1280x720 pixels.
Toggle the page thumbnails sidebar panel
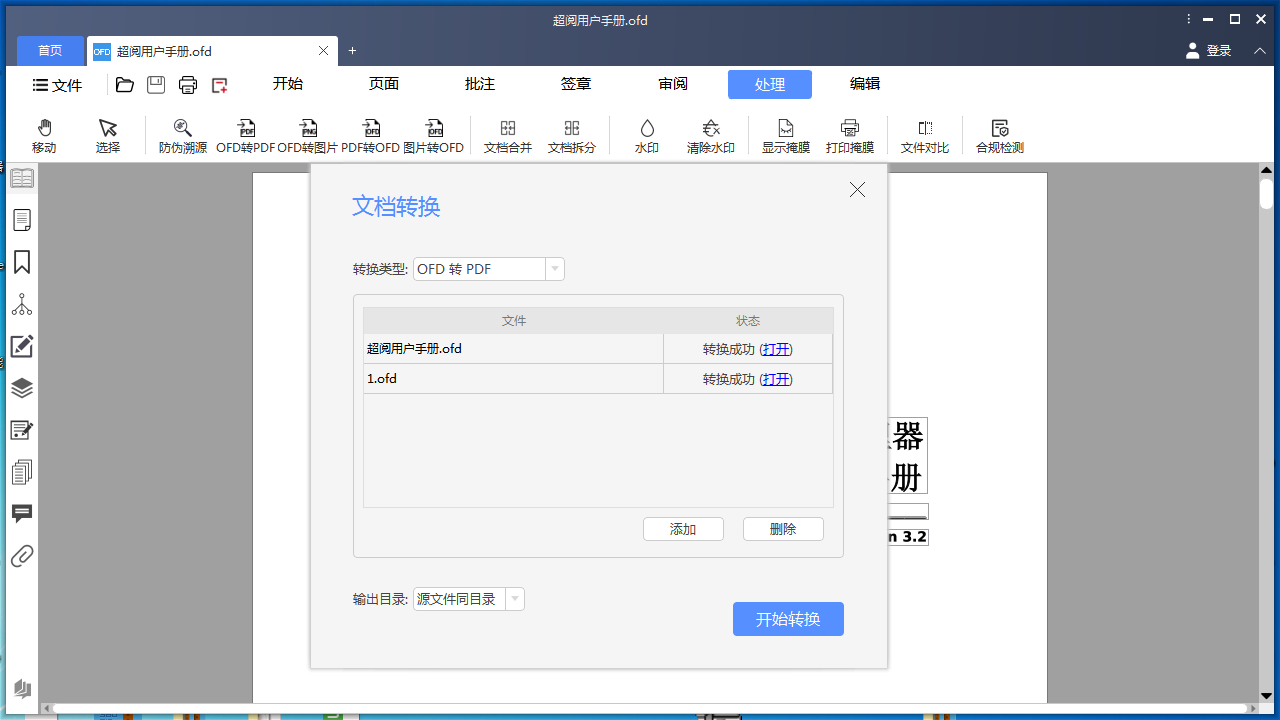coord(22,220)
